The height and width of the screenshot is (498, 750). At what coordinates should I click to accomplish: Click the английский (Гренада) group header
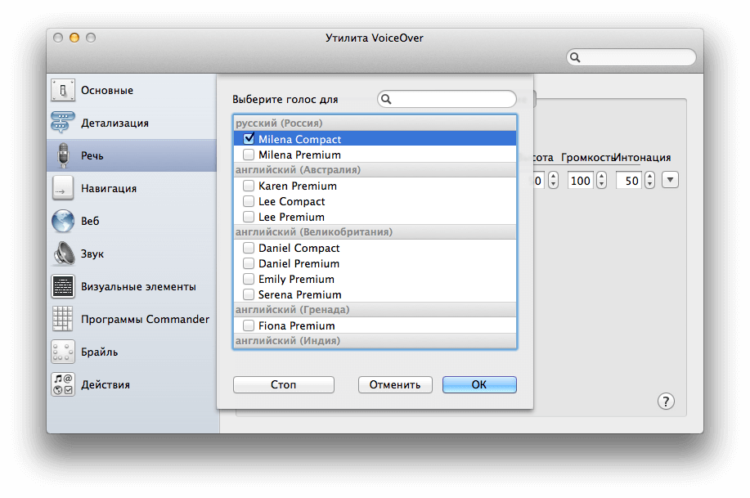(375, 310)
